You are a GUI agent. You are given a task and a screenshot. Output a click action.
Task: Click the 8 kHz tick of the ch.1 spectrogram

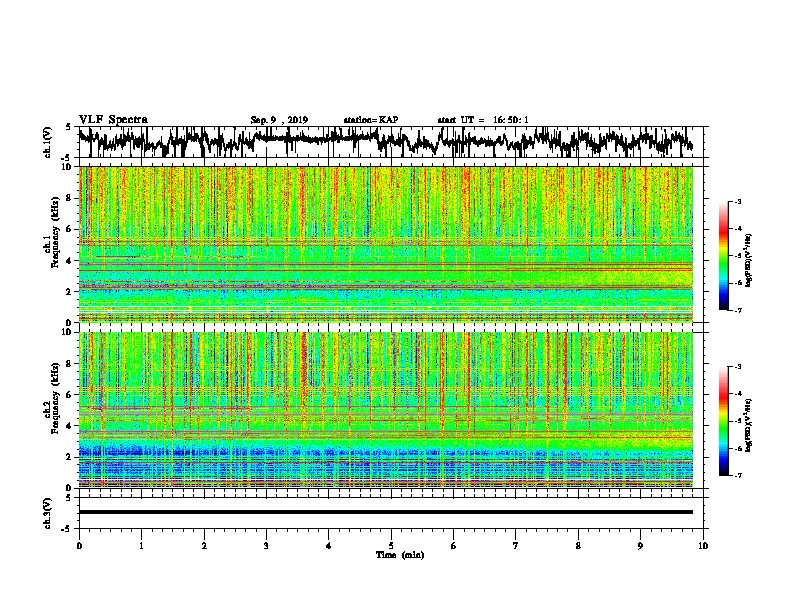coord(69,198)
